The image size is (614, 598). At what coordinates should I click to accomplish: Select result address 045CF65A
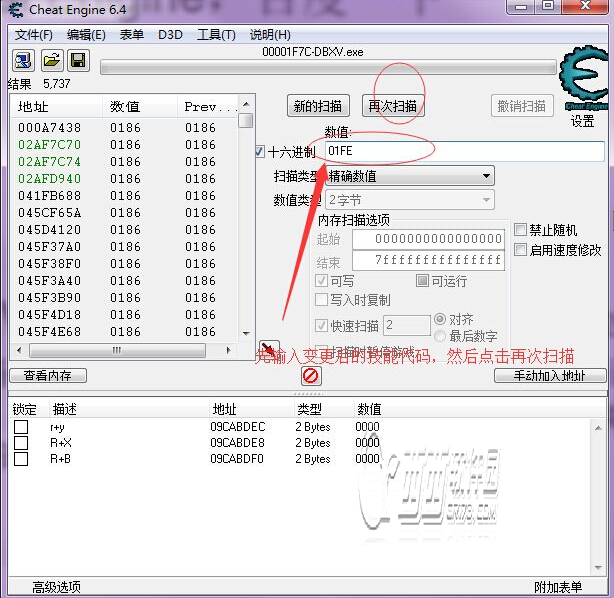pos(49,213)
